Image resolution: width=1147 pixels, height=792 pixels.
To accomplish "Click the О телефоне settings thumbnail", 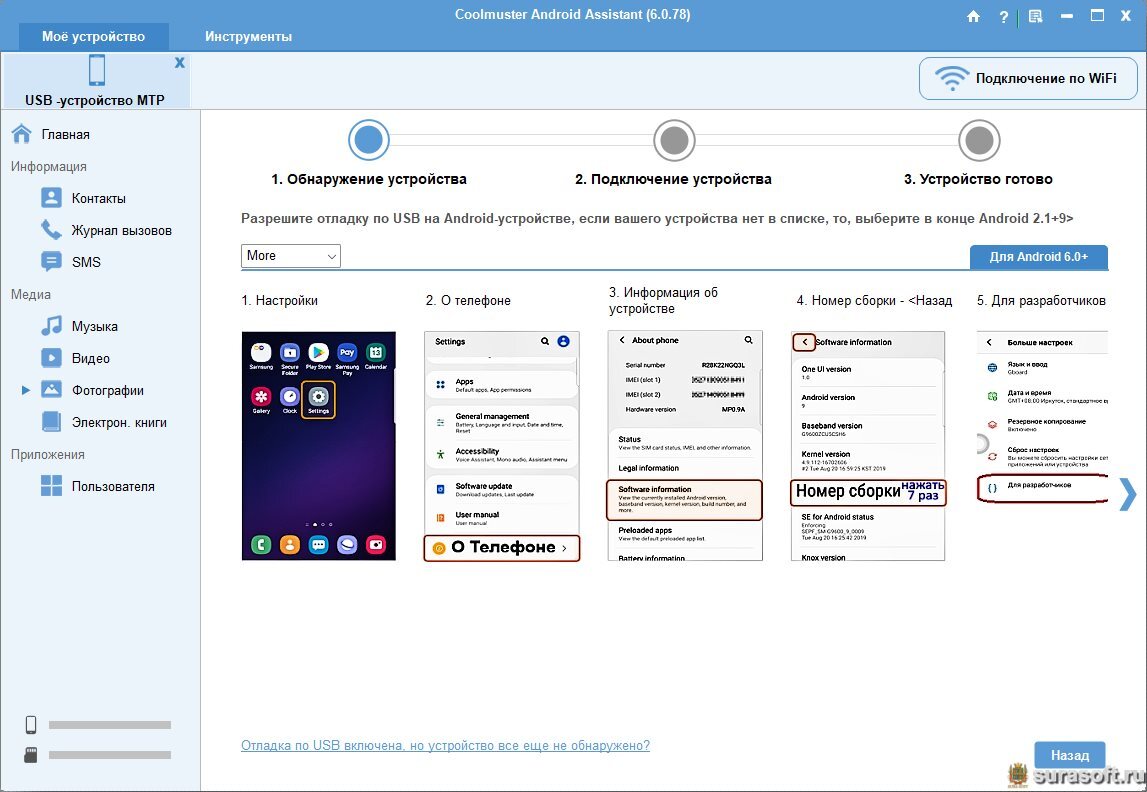I will pos(502,446).
